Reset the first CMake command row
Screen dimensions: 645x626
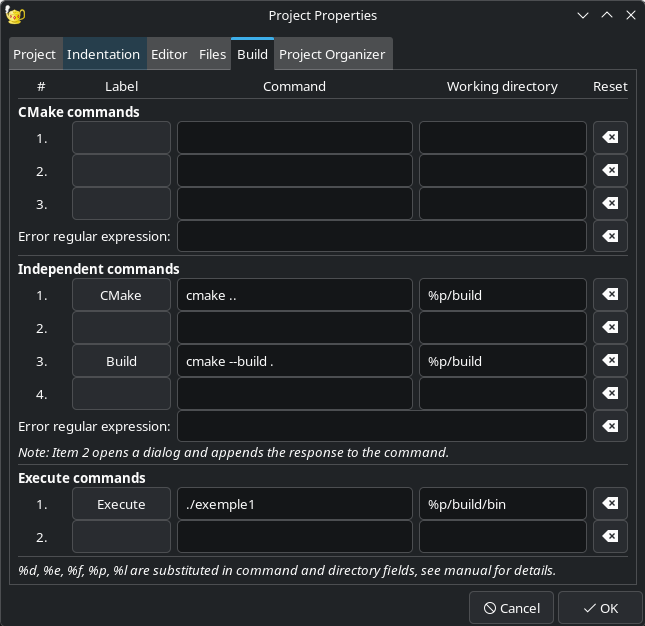[610, 138]
